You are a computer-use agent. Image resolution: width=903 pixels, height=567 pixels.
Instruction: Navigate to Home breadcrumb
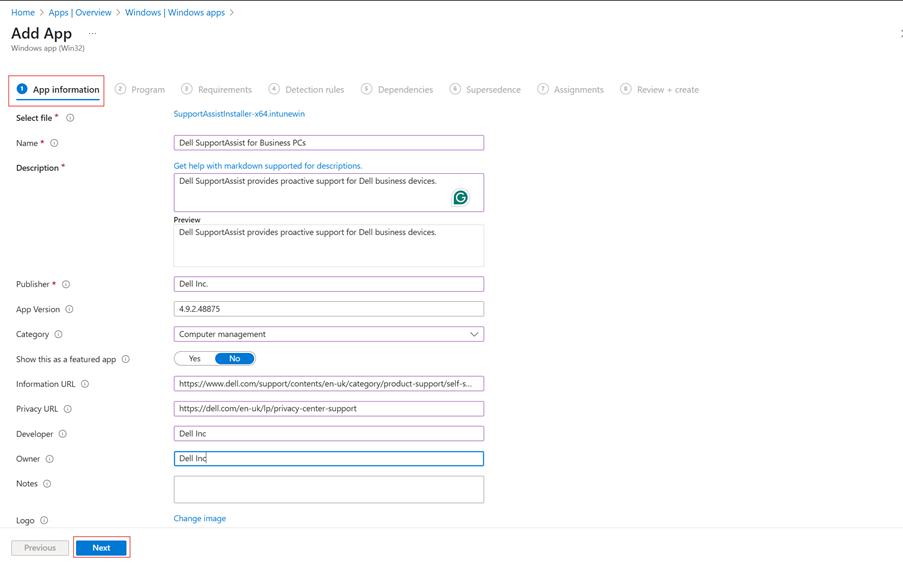click(x=23, y=13)
